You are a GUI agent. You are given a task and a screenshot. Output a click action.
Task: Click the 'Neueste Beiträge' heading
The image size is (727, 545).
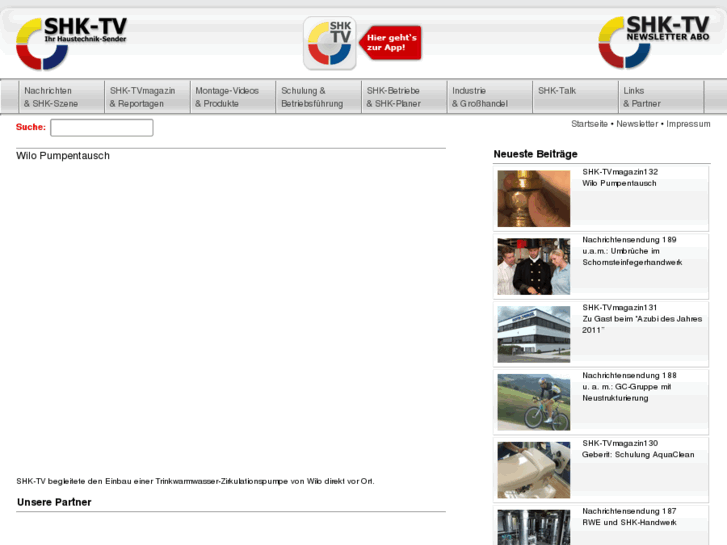click(536, 154)
